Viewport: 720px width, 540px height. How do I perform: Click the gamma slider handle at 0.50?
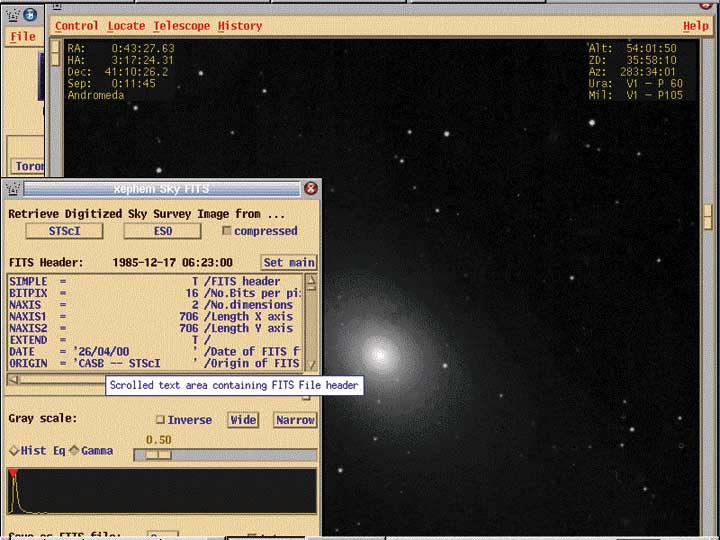pos(158,455)
